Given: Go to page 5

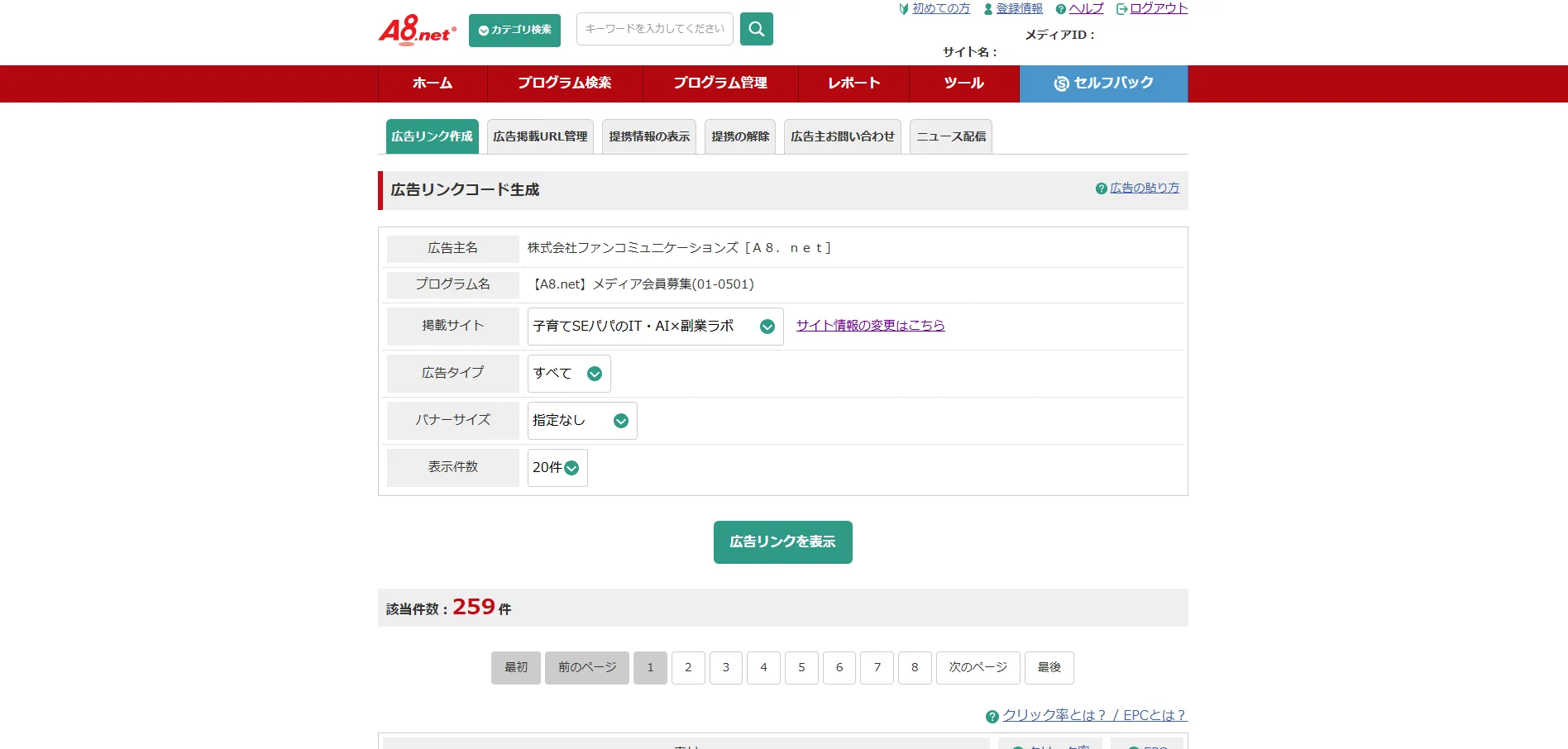Looking at the screenshot, I should 801,668.
